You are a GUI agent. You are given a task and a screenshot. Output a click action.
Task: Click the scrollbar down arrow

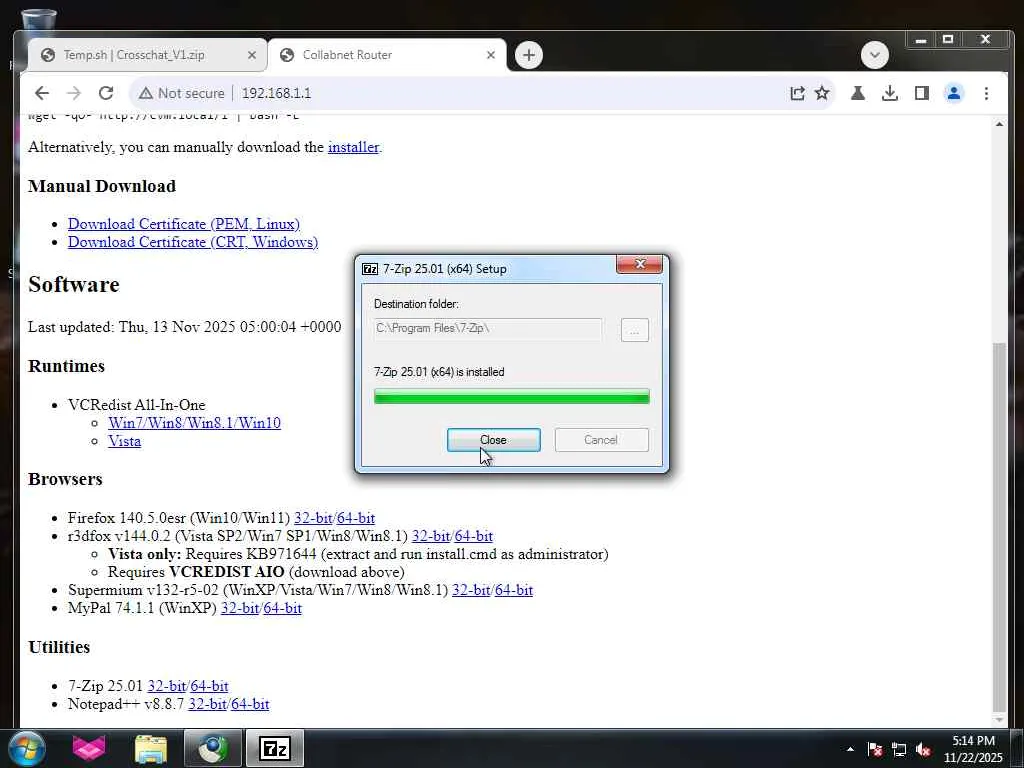(x=999, y=720)
